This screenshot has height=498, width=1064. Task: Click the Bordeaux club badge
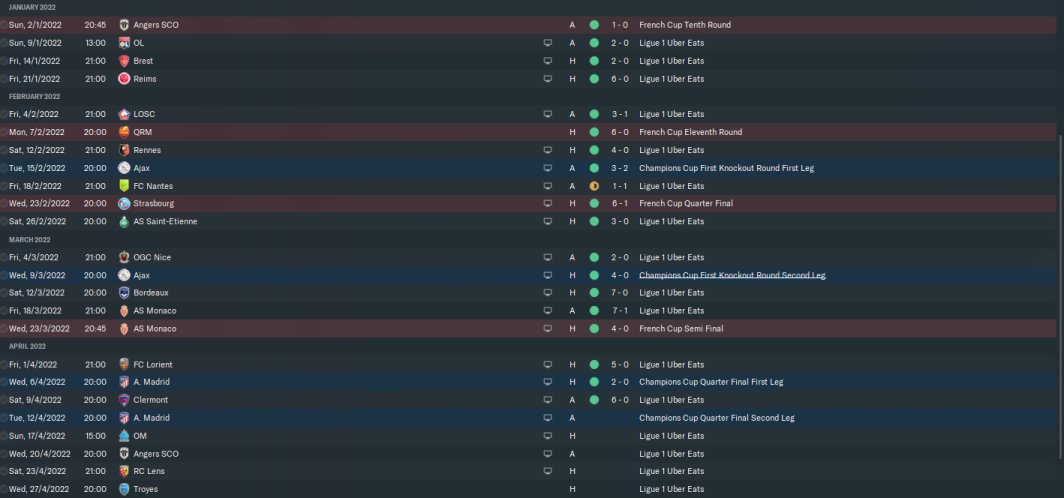pyautogui.click(x=124, y=293)
